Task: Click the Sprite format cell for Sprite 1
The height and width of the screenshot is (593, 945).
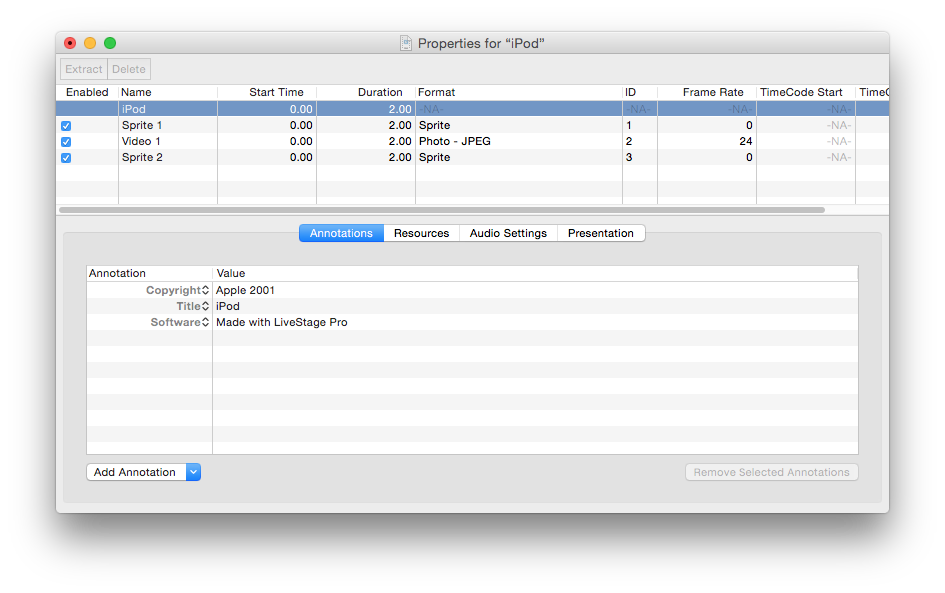Action: click(x=435, y=125)
